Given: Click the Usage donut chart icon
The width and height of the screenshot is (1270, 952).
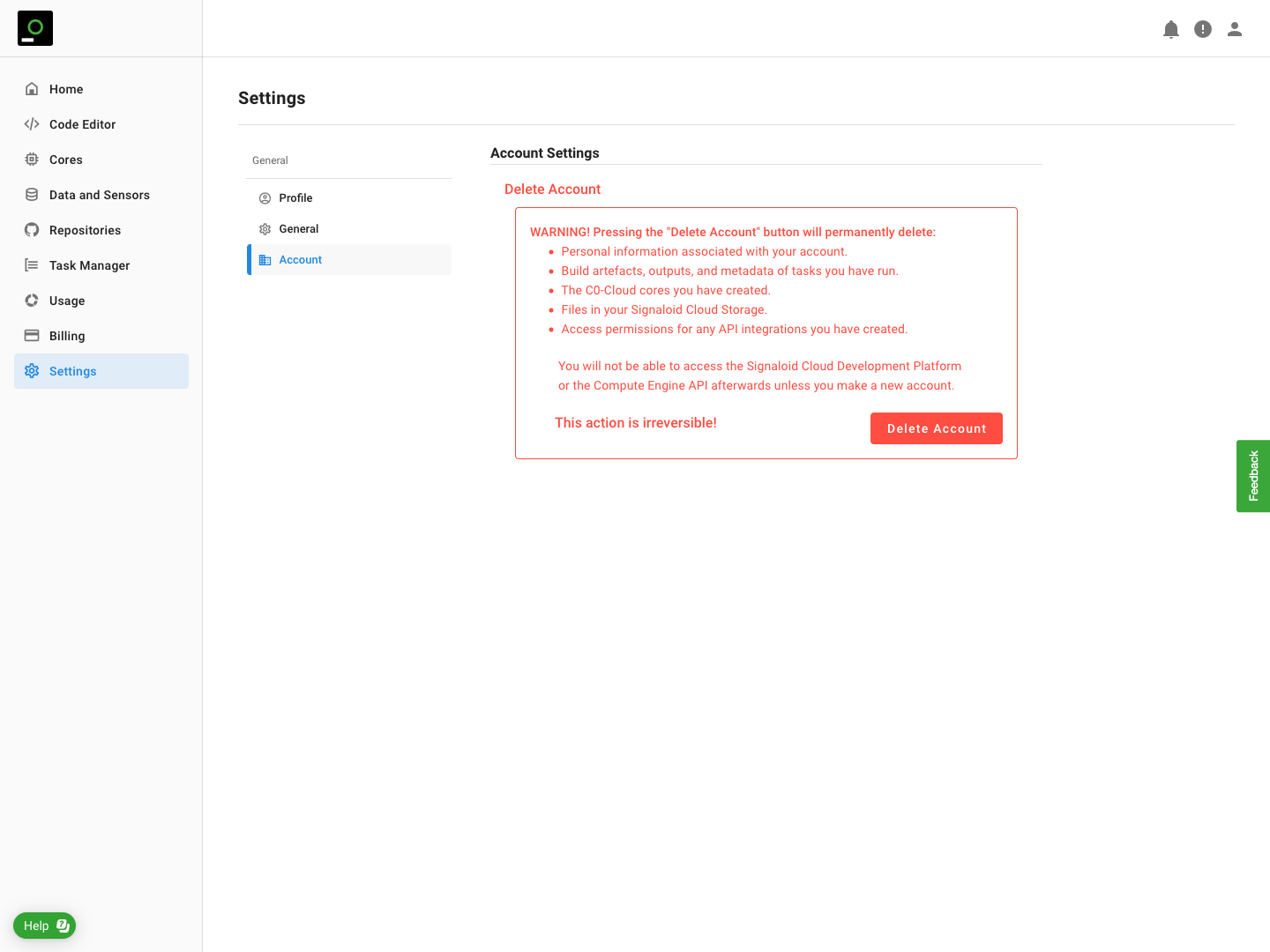Looking at the screenshot, I should click(x=32, y=301).
